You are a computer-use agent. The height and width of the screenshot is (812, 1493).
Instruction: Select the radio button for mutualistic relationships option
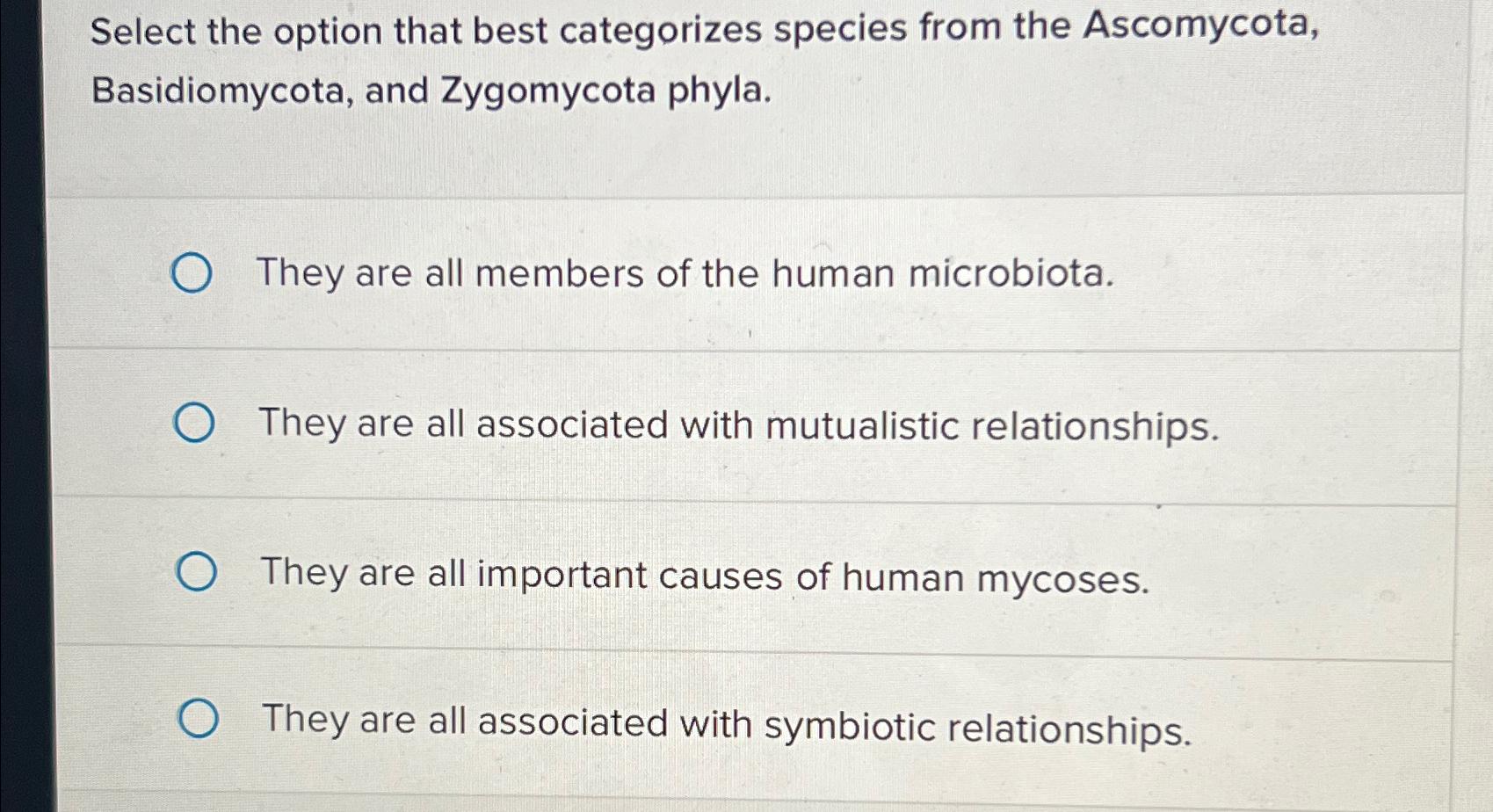click(194, 424)
